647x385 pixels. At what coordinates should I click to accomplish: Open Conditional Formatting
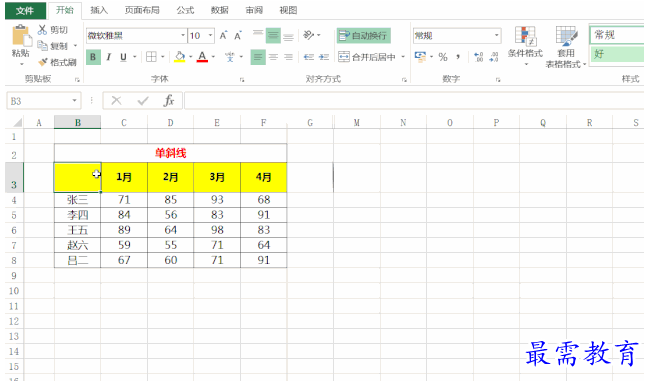coord(525,46)
